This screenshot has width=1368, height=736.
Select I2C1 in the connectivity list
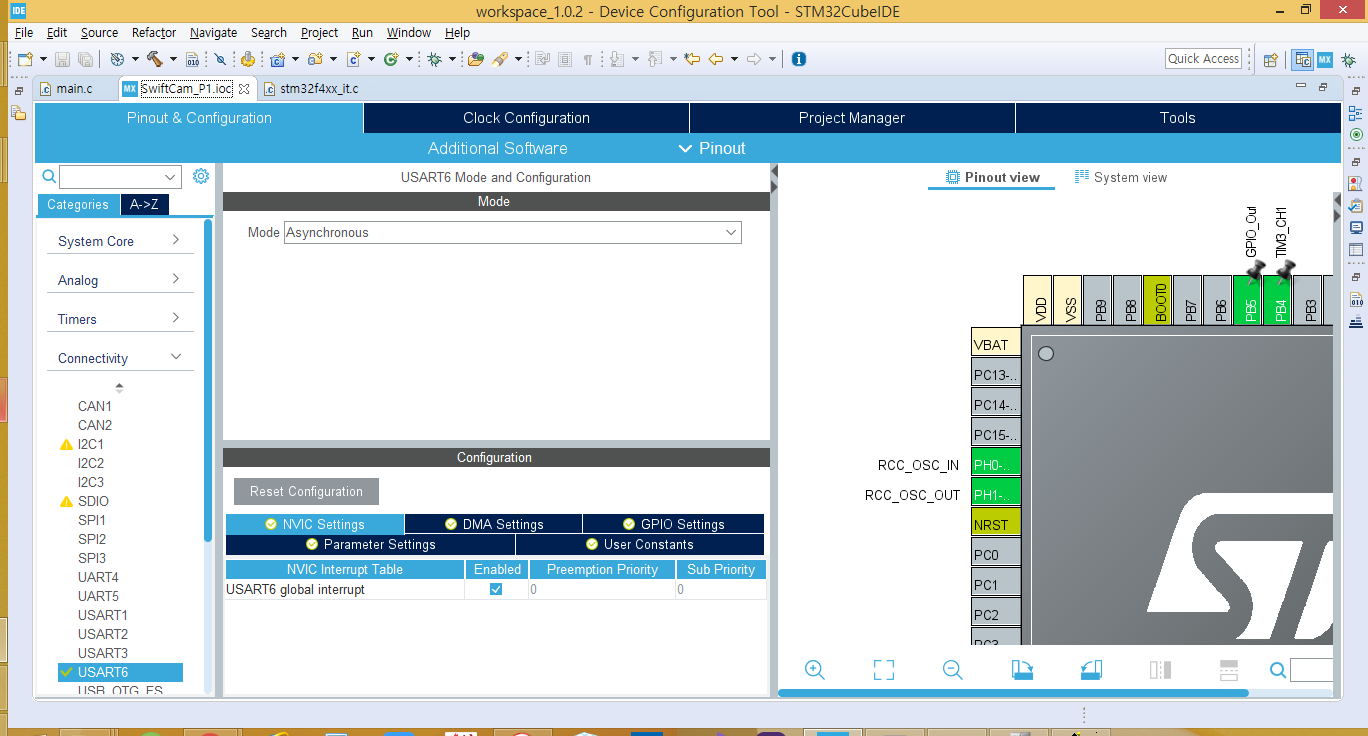tap(91, 444)
